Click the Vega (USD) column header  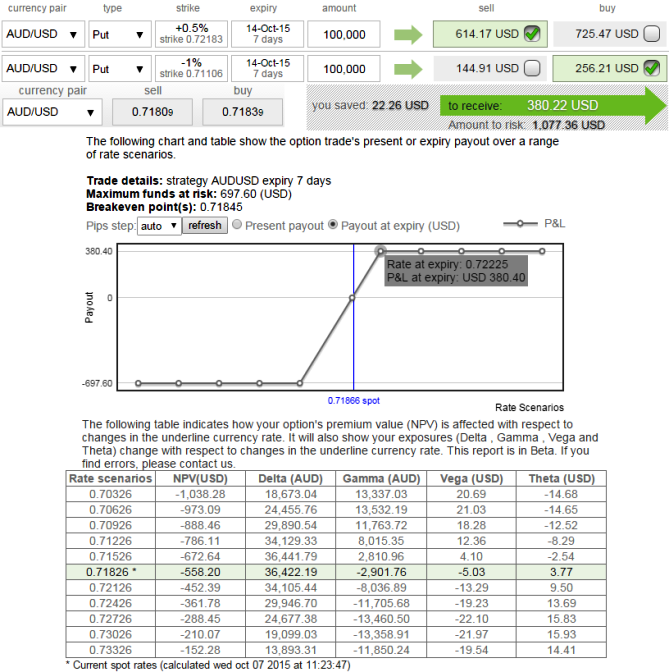(471, 478)
